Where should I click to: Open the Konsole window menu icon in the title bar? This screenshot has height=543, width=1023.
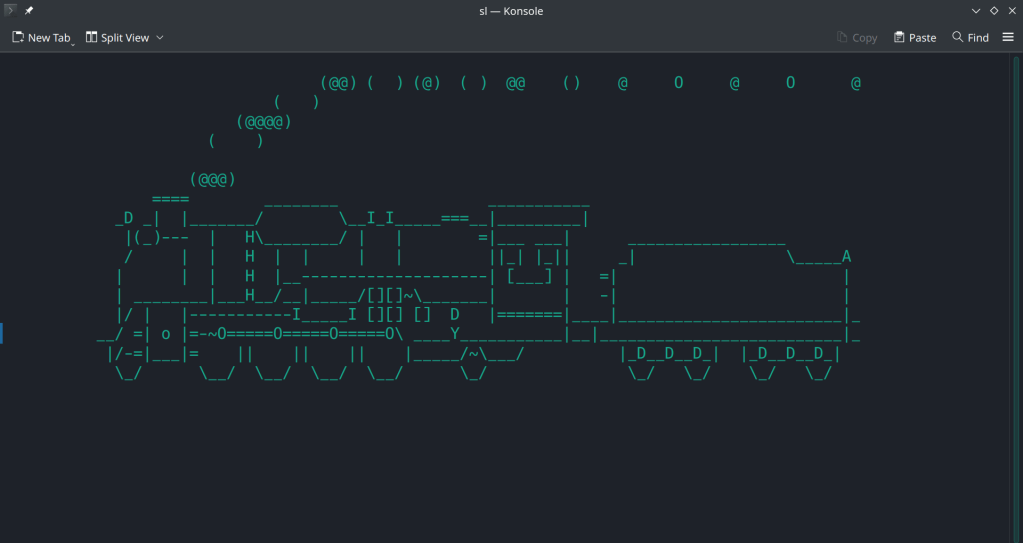10,10
